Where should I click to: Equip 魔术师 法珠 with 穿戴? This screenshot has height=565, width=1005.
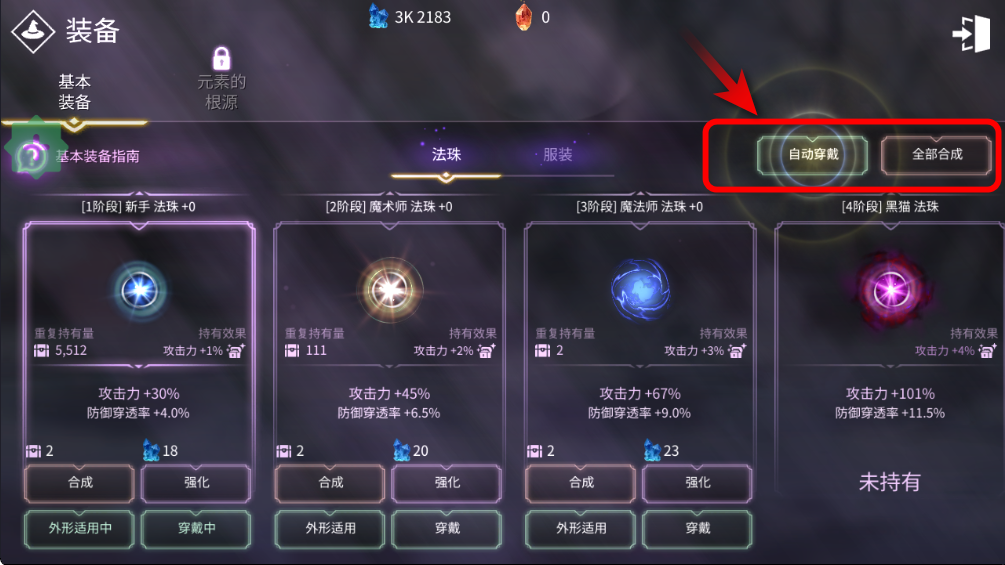click(447, 528)
